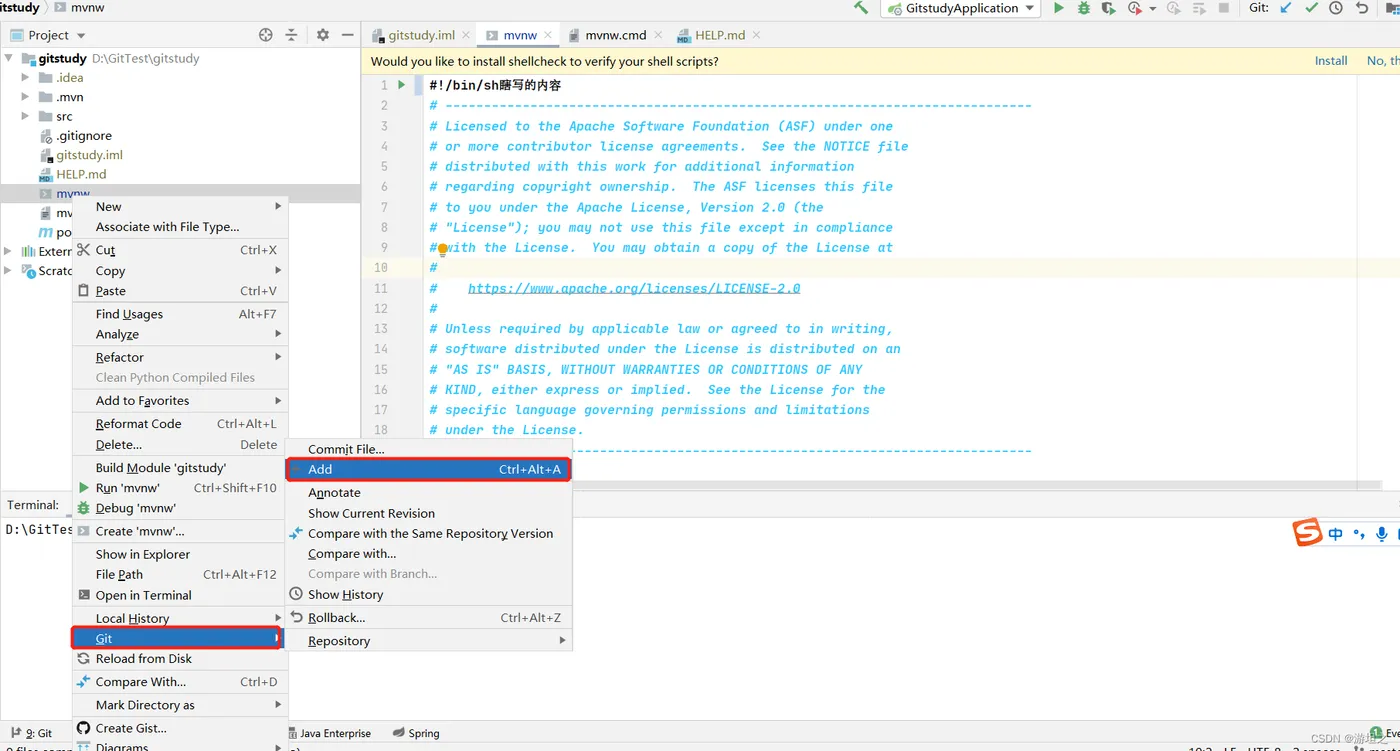Screen dimensions: 1400x751
Task: Select Show Current Revision menu item
Action: (x=428, y=513)
